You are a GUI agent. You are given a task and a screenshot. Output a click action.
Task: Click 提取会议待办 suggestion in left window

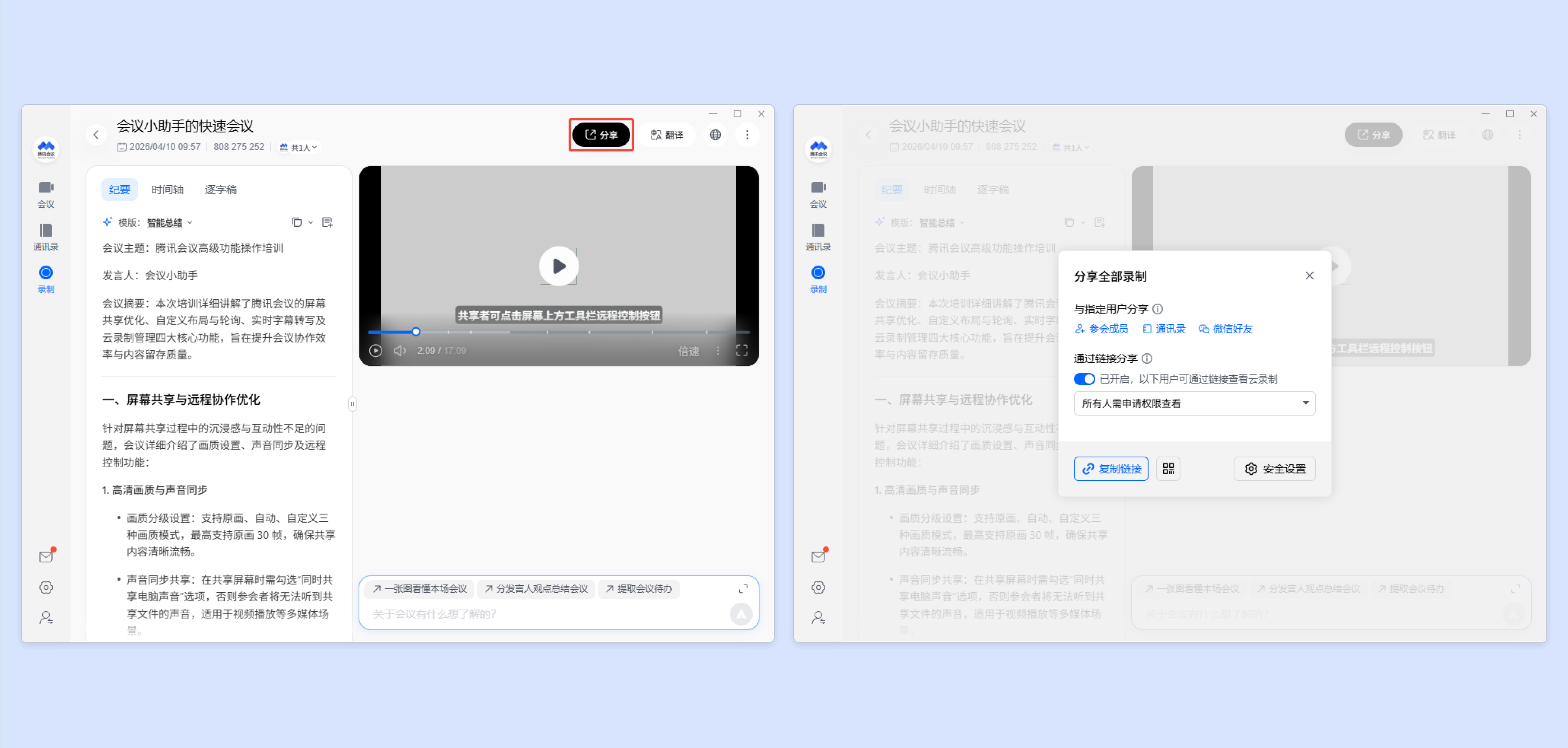coord(638,588)
